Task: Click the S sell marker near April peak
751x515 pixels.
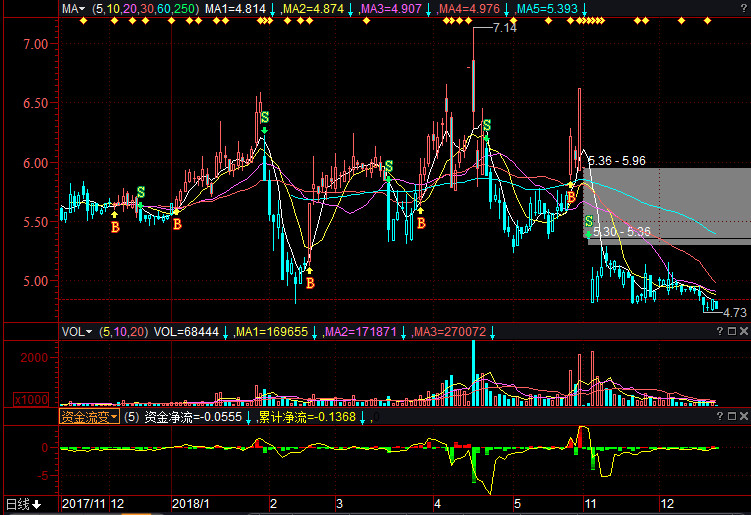Action: pyautogui.click(x=487, y=126)
